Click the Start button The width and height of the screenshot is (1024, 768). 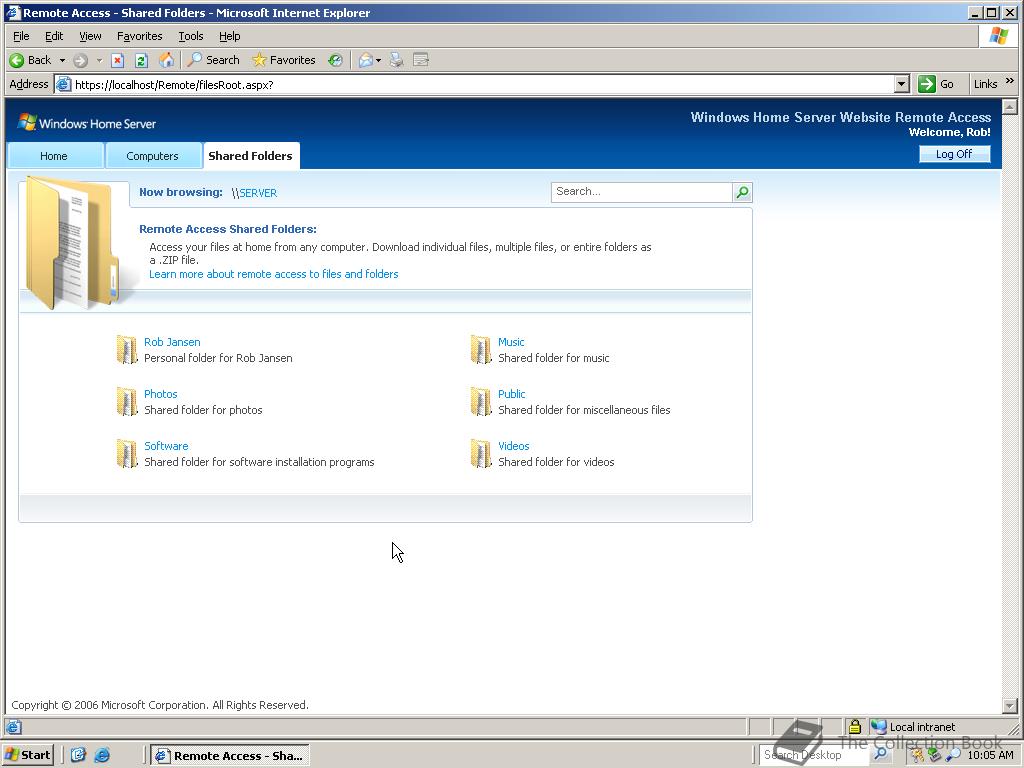coord(27,755)
